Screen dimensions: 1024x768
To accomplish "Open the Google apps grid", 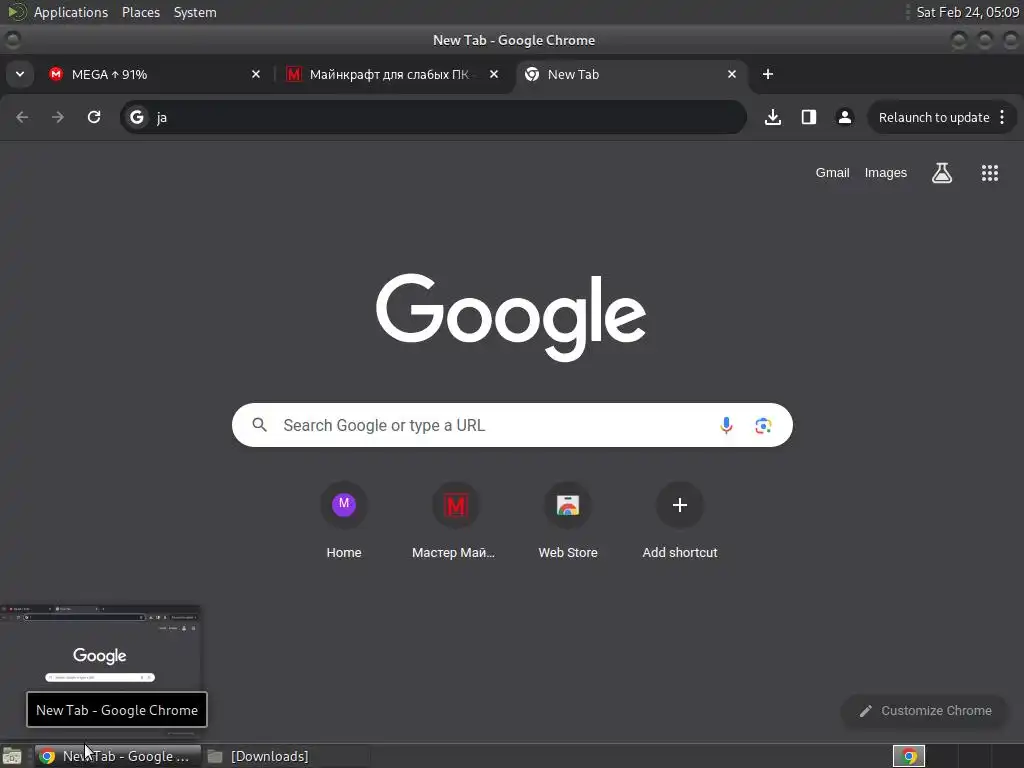I will click(990, 173).
